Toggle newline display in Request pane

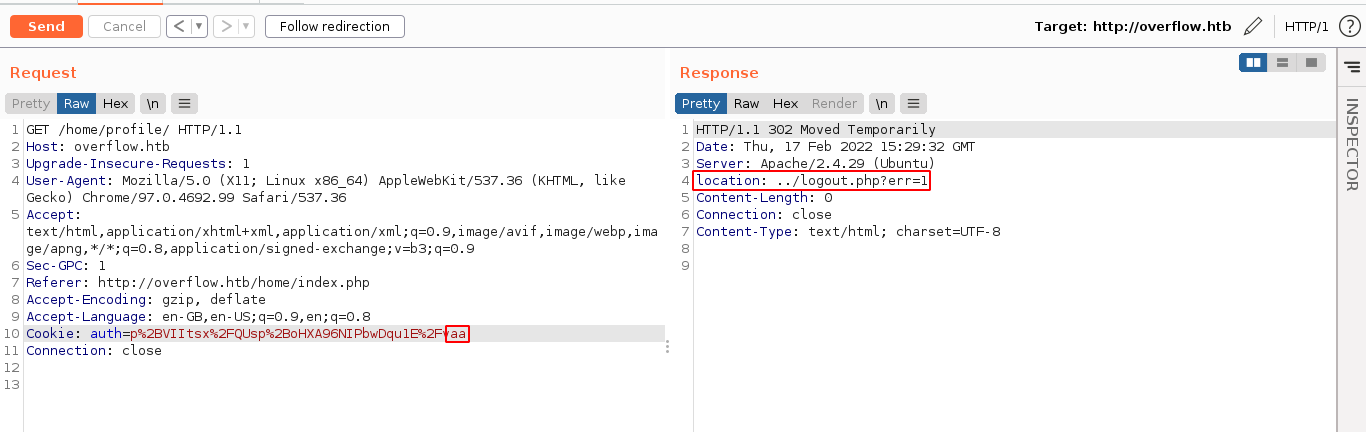tap(153, 103)
